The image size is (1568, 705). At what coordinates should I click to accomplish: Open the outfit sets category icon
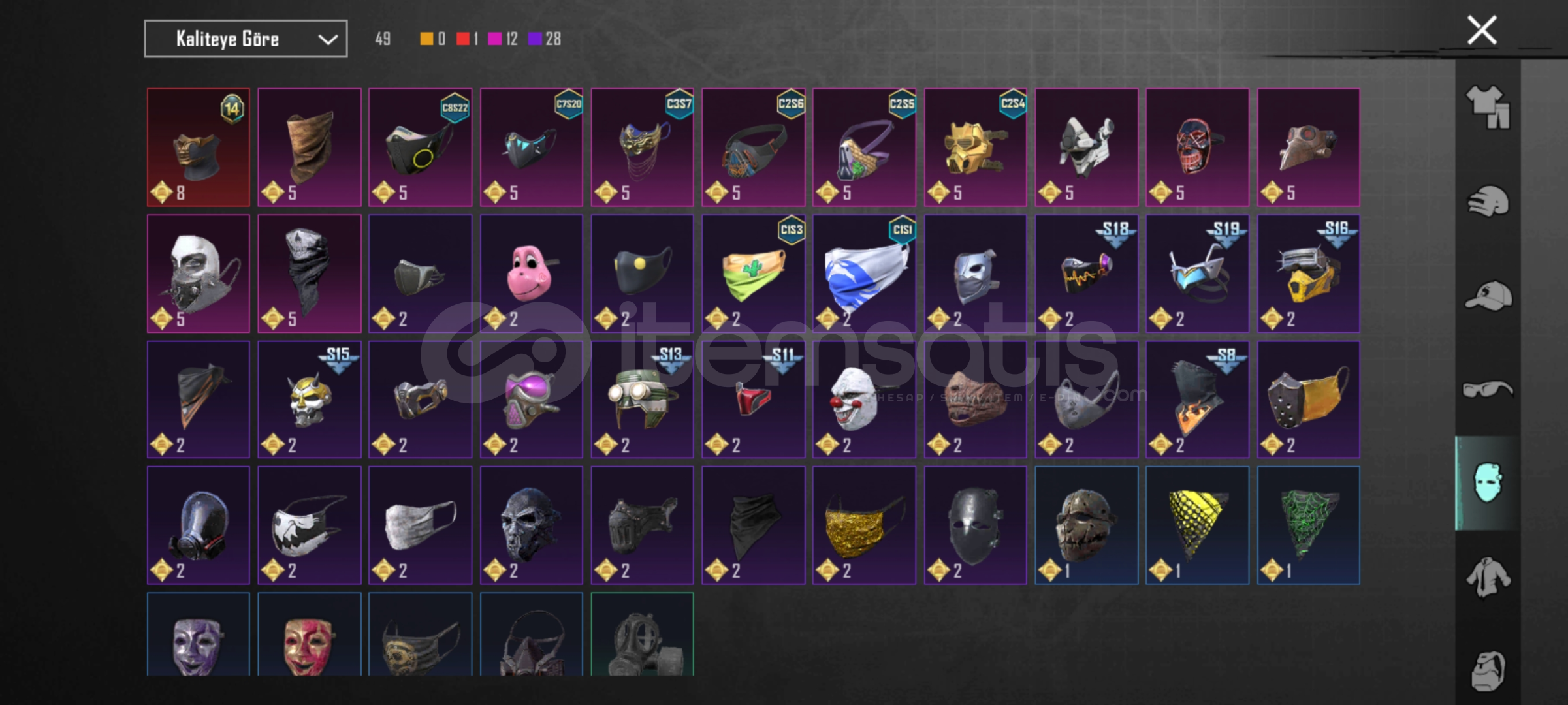coord(1488,108)
